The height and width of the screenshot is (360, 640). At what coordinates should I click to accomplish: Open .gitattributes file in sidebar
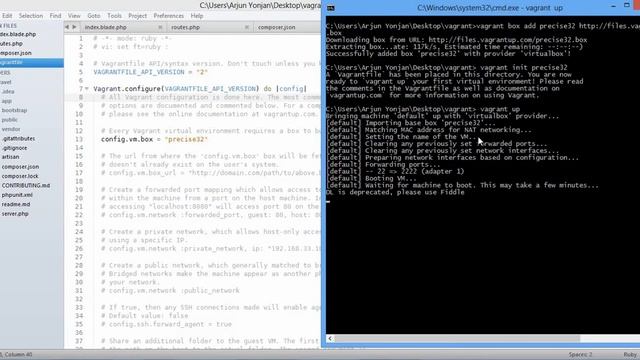click(x=18, y=138)
